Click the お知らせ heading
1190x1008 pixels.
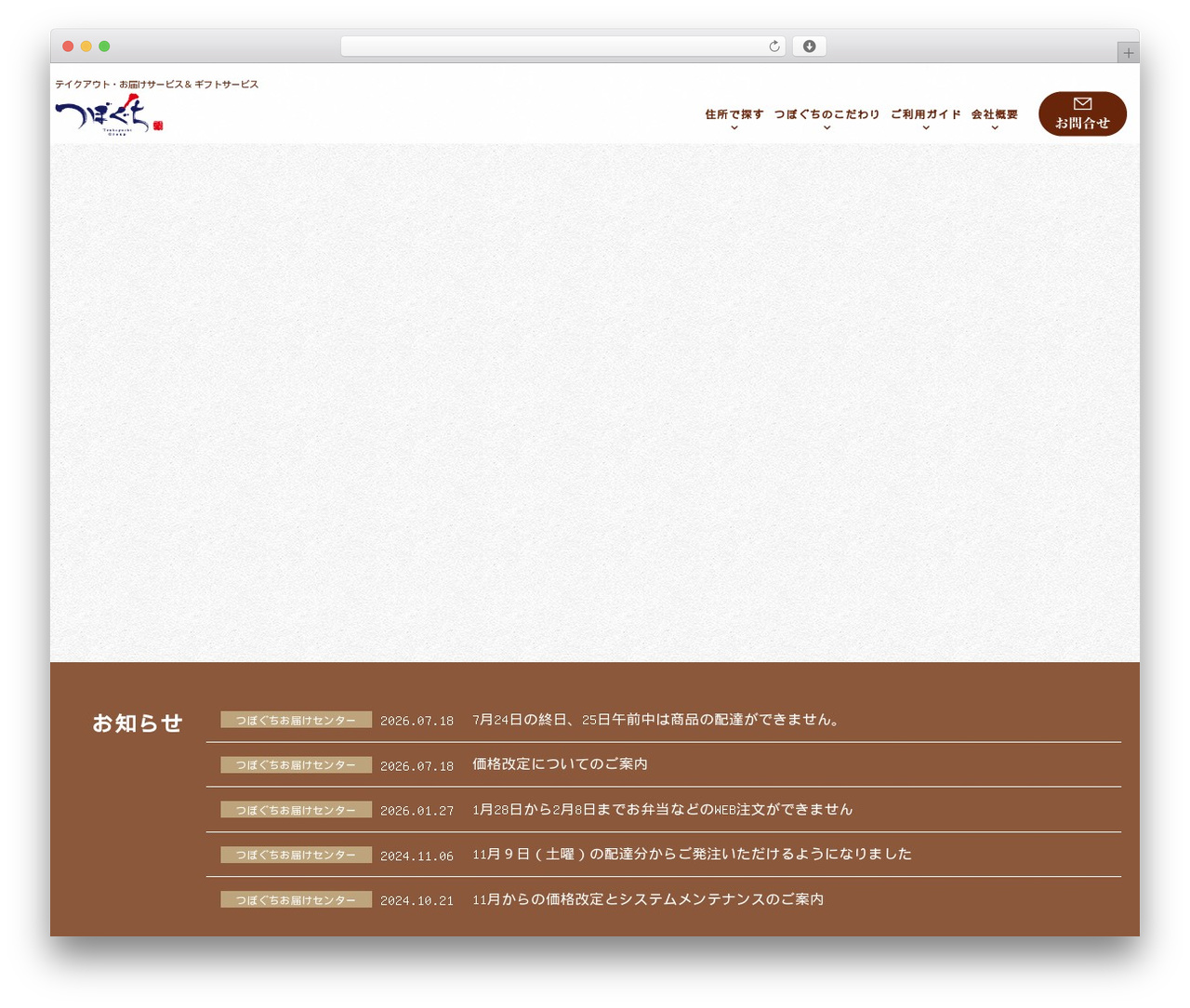[x=138, y=723]
